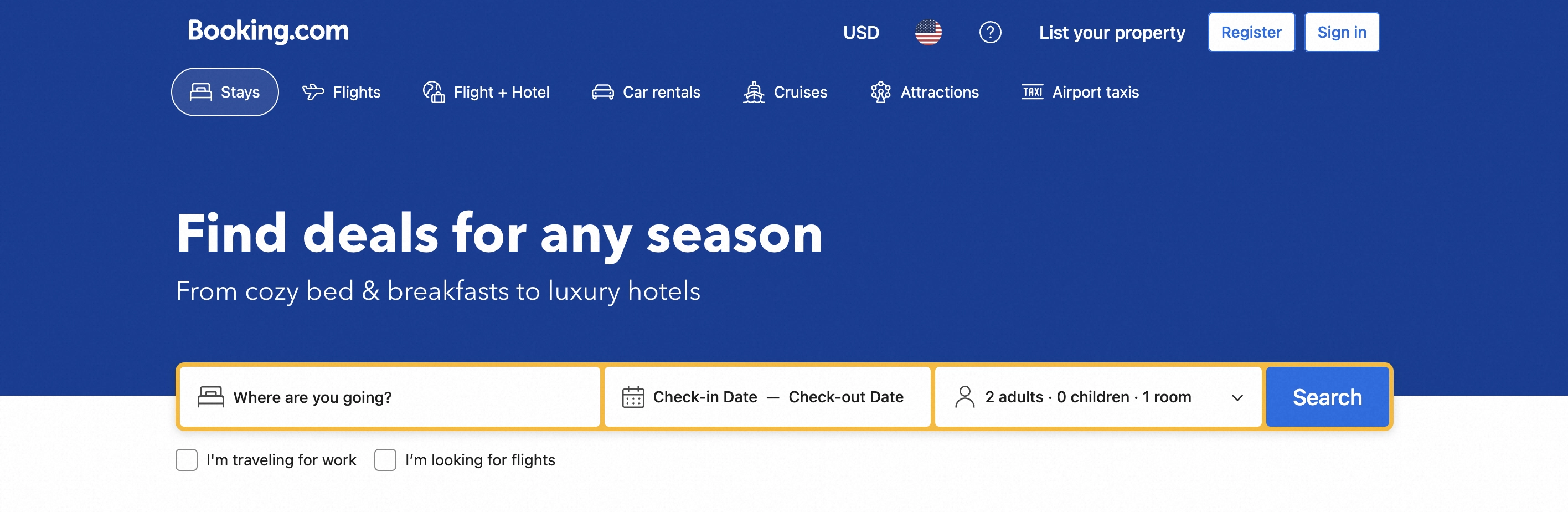This screenshot has height=512, width=1568.
Task: Check "I'm looking for flights" checkbox
Action: 385,459
